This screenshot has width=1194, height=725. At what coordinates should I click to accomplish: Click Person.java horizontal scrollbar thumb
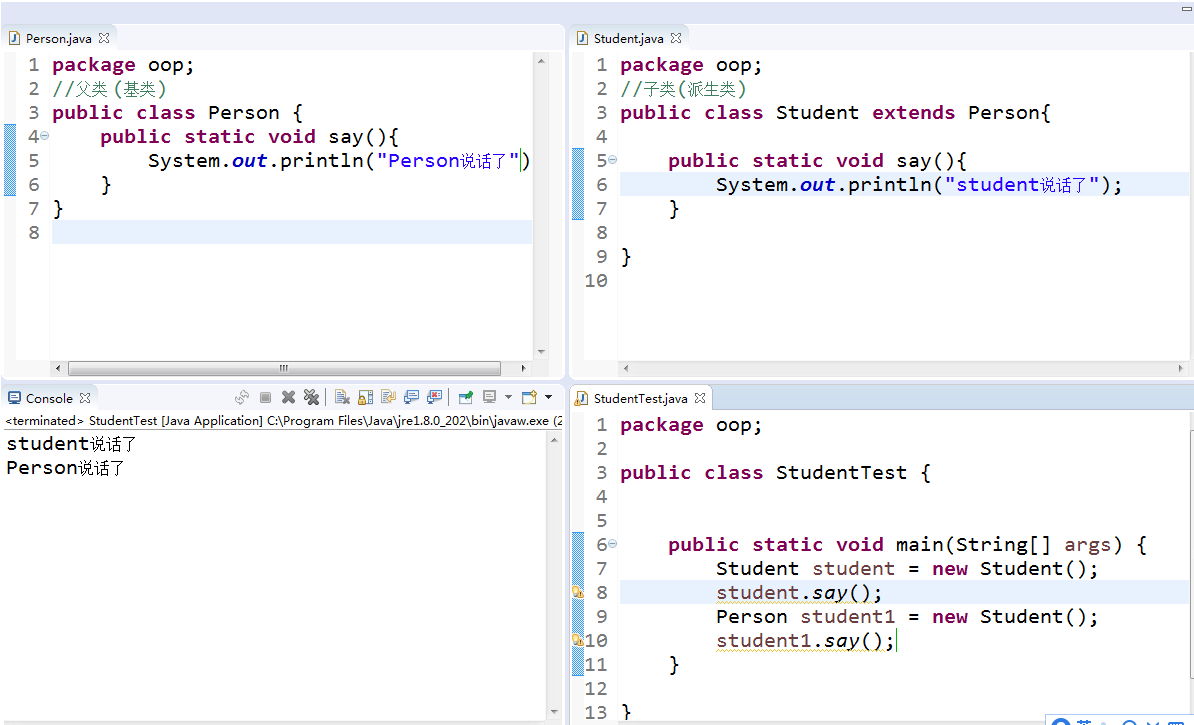point(284,368)
